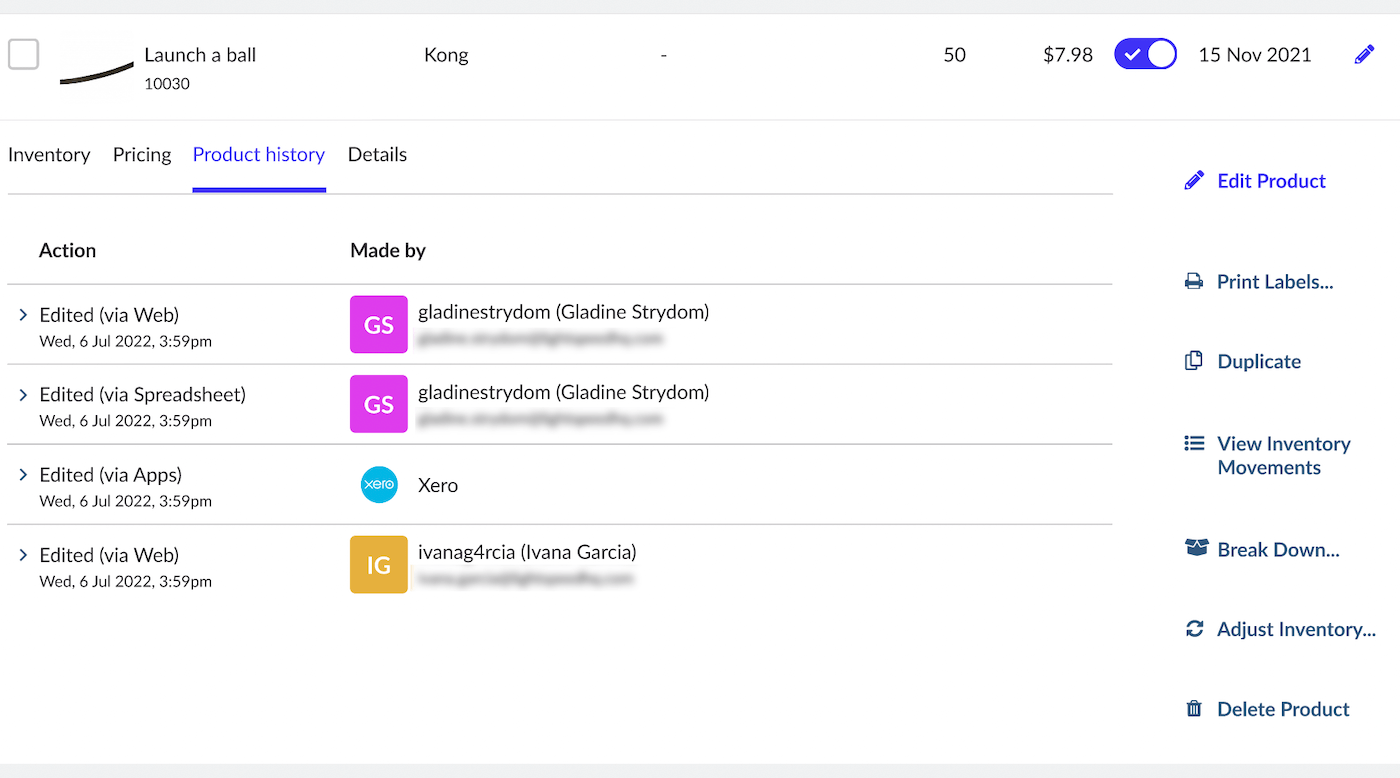Image resolution: width=1400 pixels, height=778 pixels.
Task: Open the Details tab
Action: pos(377,155)
